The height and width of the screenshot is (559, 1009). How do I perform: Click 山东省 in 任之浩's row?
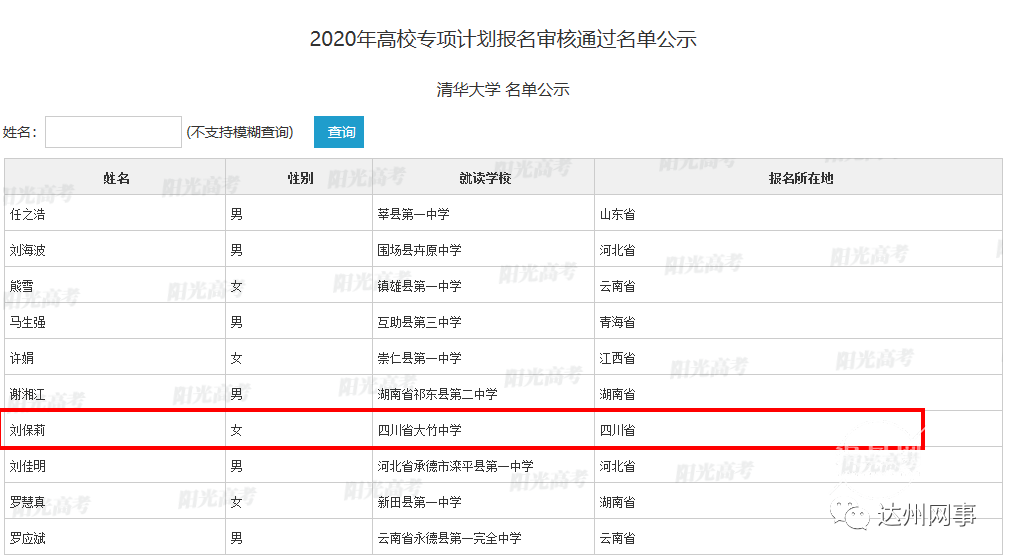point(618,214)
